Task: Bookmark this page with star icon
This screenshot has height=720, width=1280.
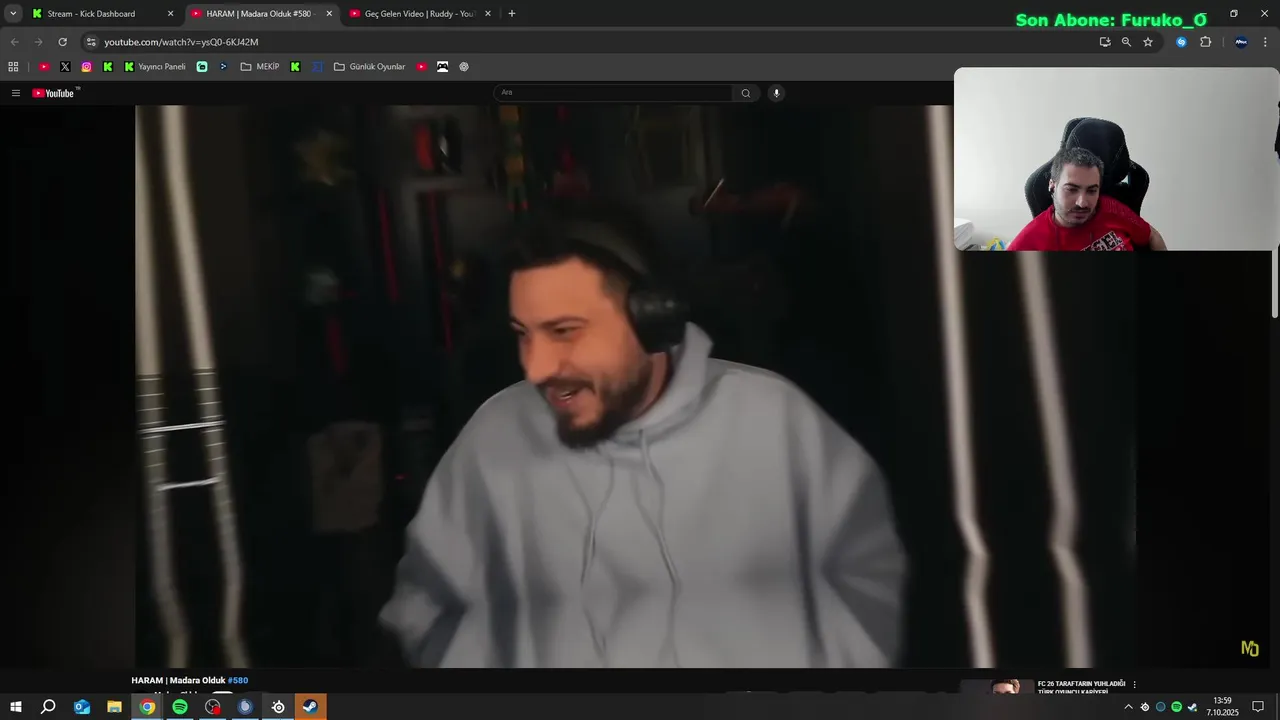Action: tap(1148, 42)
